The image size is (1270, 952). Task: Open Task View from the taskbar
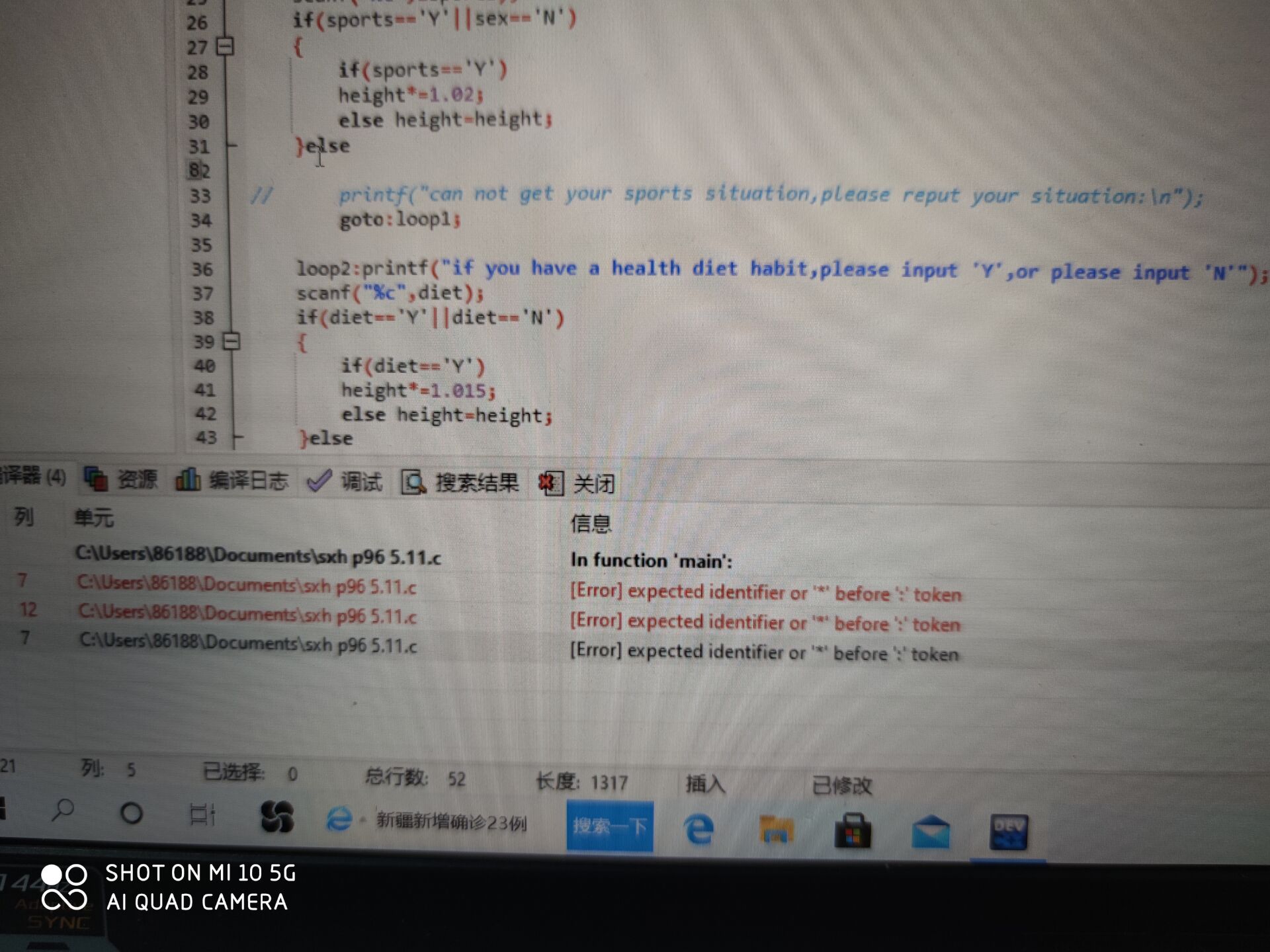[202, 814]
